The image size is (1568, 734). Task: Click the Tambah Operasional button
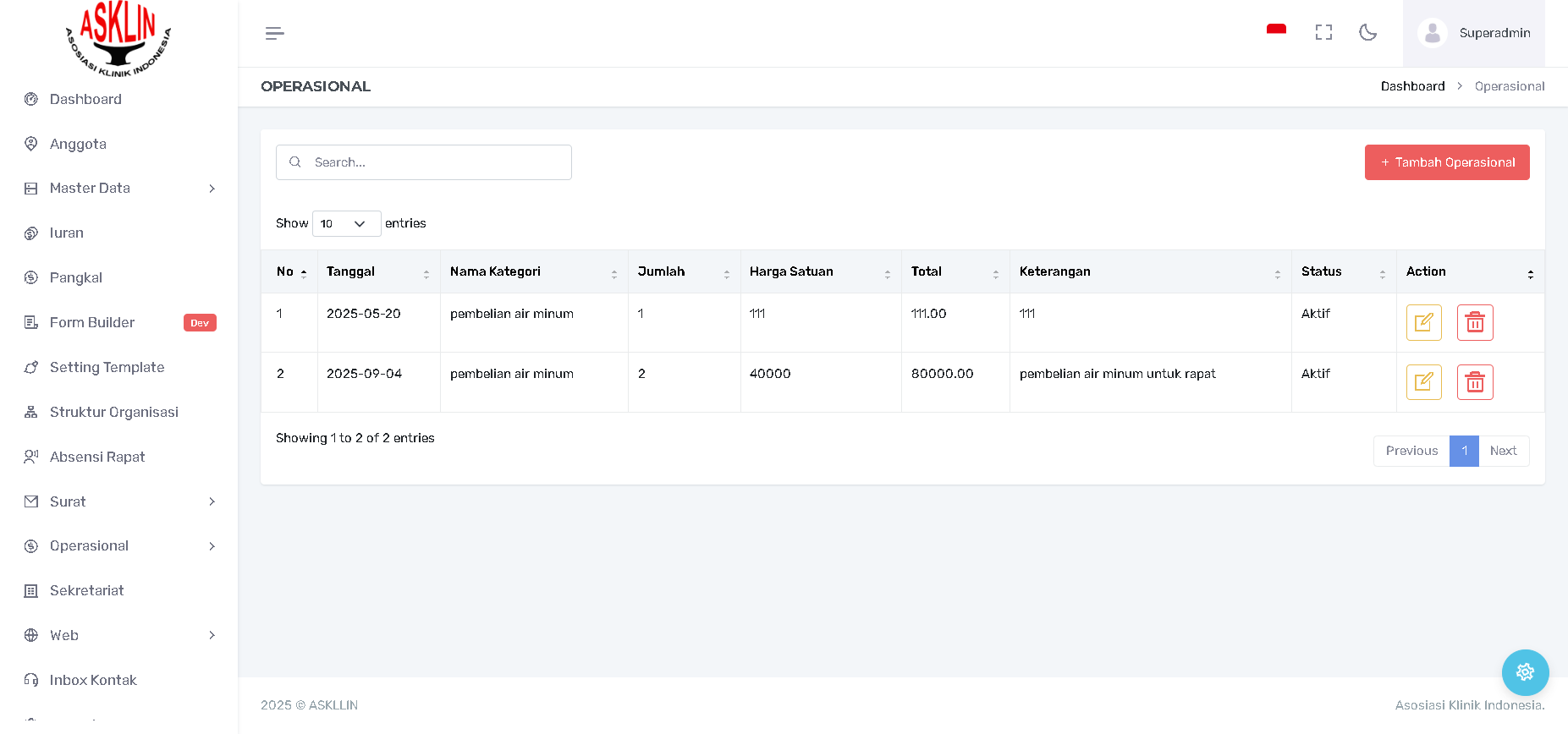[x=1446, y=162]
